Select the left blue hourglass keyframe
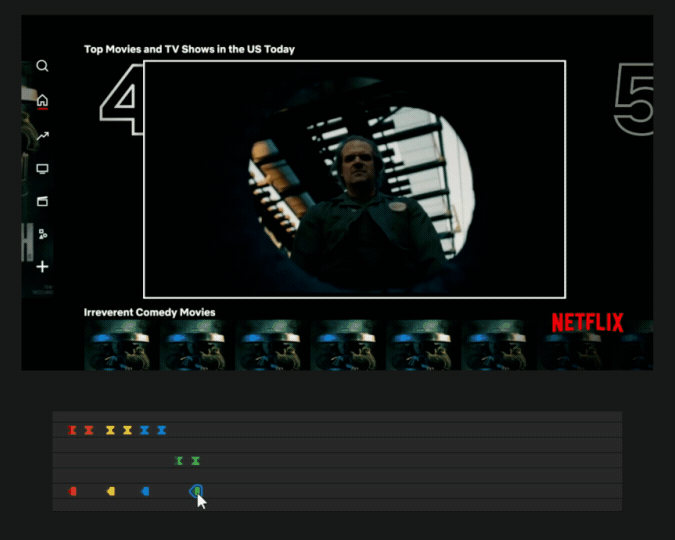675x540 pixels. click(144, 430)
